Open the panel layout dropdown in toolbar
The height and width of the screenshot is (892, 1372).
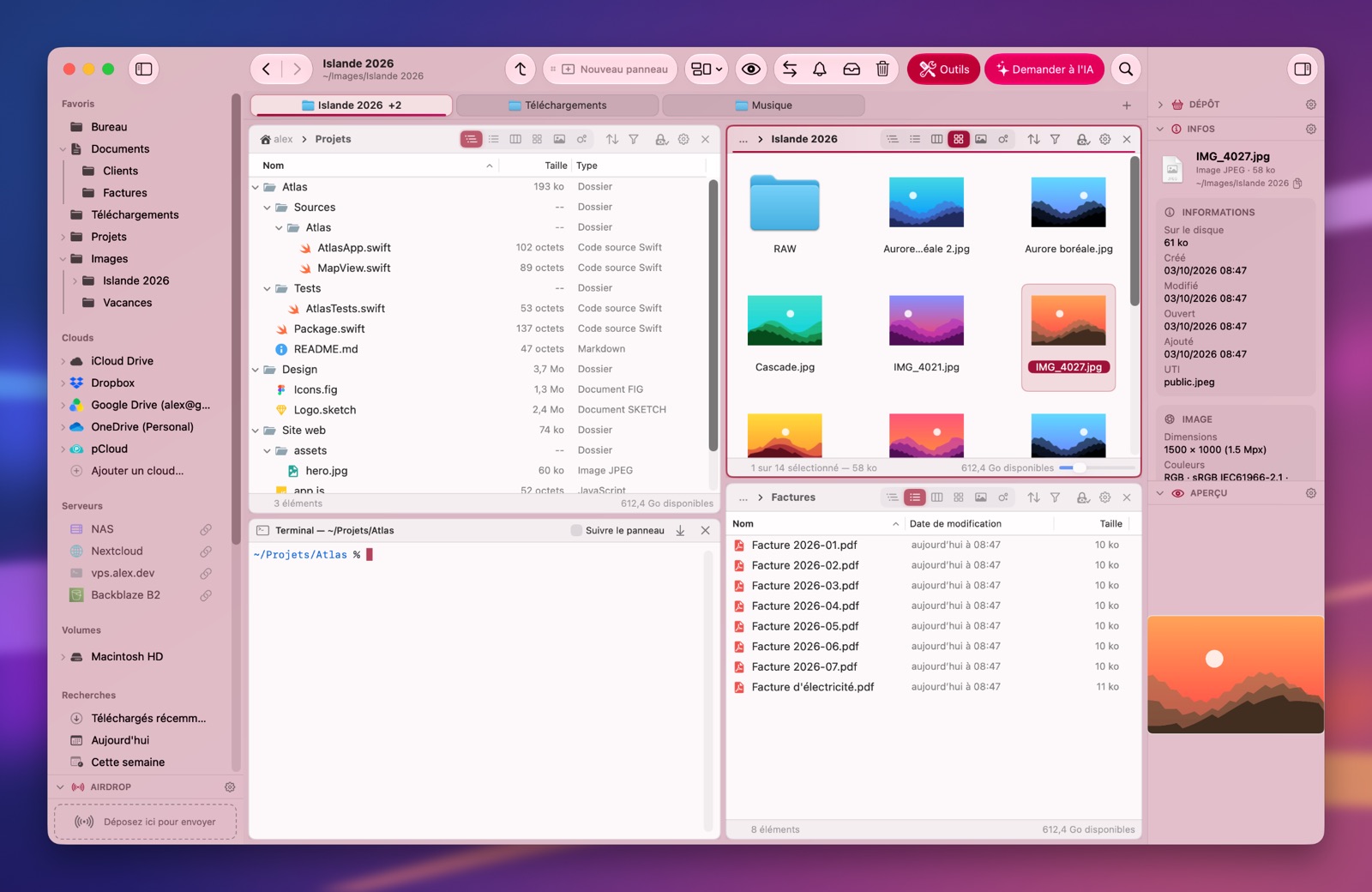tap(707, 69)
